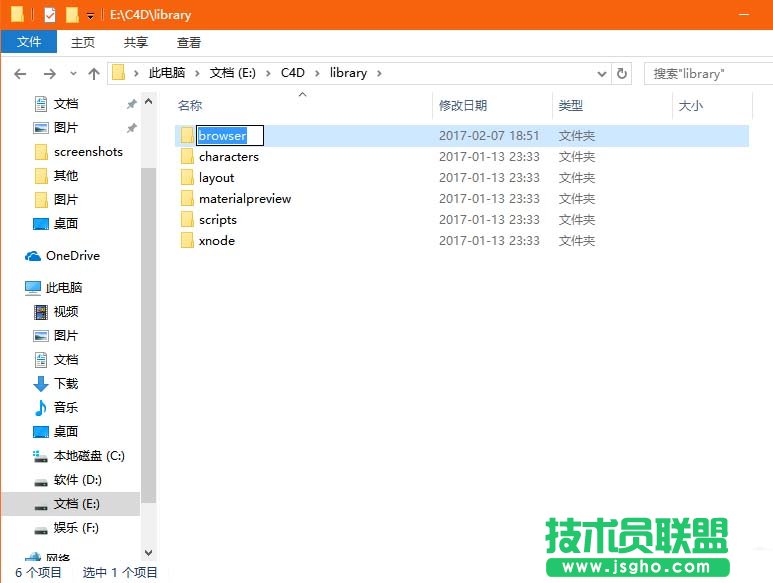This screenshot has height=583, width=773.
Task: Click 此电脑 in the address breadcrumb
Action: coord(167,73)
